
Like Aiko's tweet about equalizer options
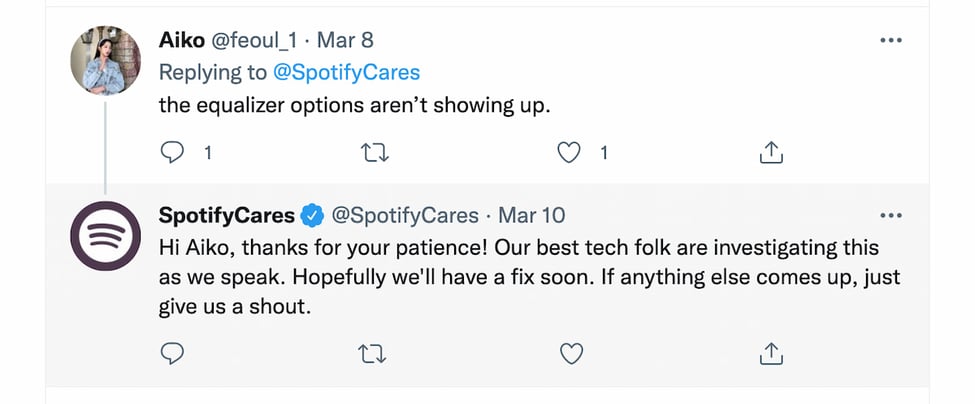(568, 153)
